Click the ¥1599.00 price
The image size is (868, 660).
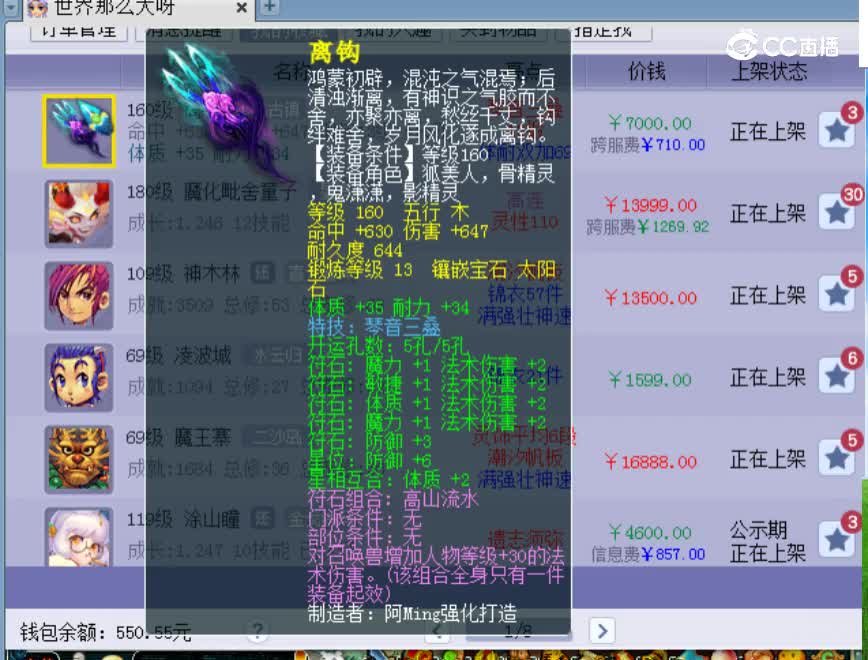pos(650,380)
